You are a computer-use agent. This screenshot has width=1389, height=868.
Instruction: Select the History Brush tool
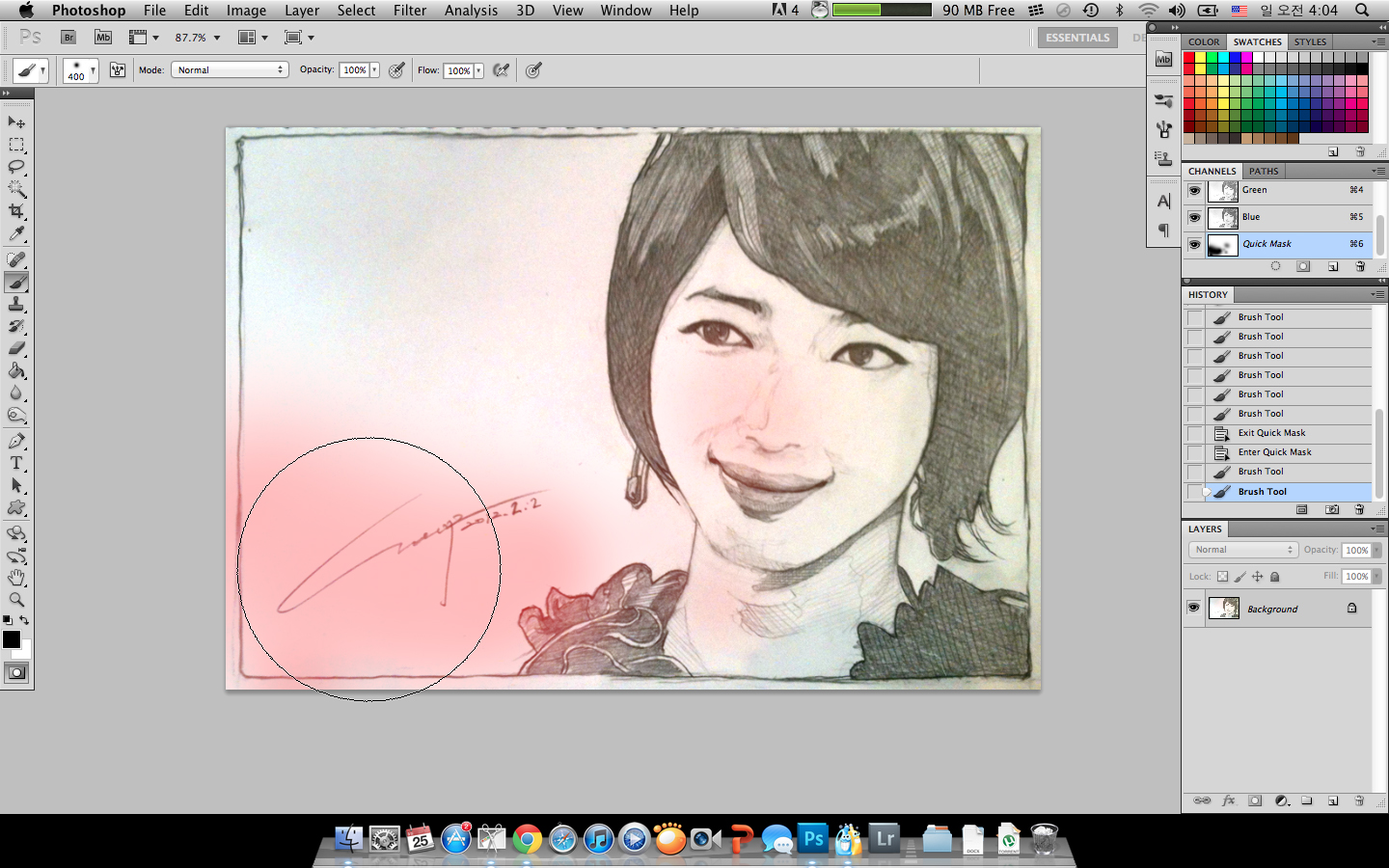(x=16, y=326)
